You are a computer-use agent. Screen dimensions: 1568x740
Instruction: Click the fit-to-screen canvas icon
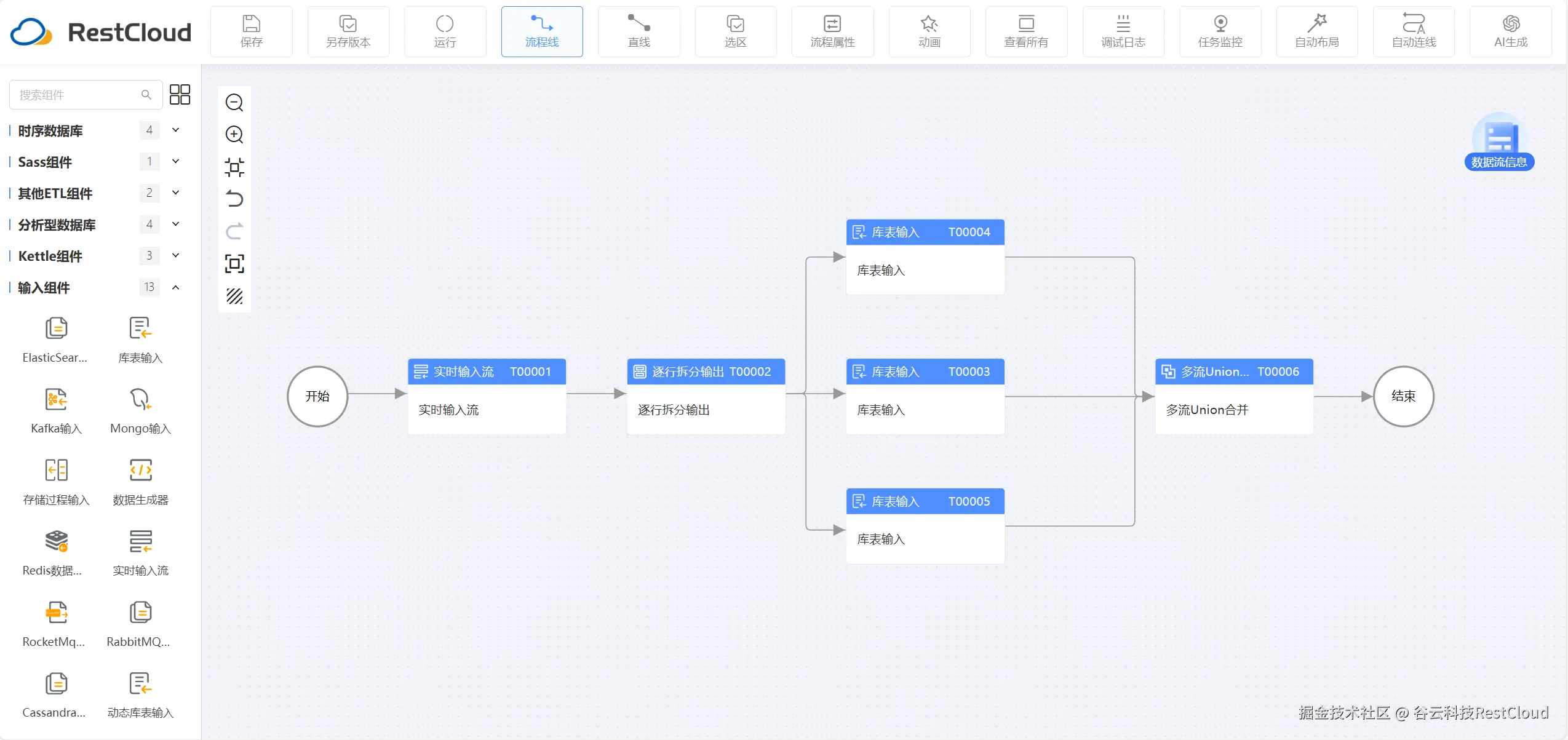pyautogui.click(x=234, y=263)
